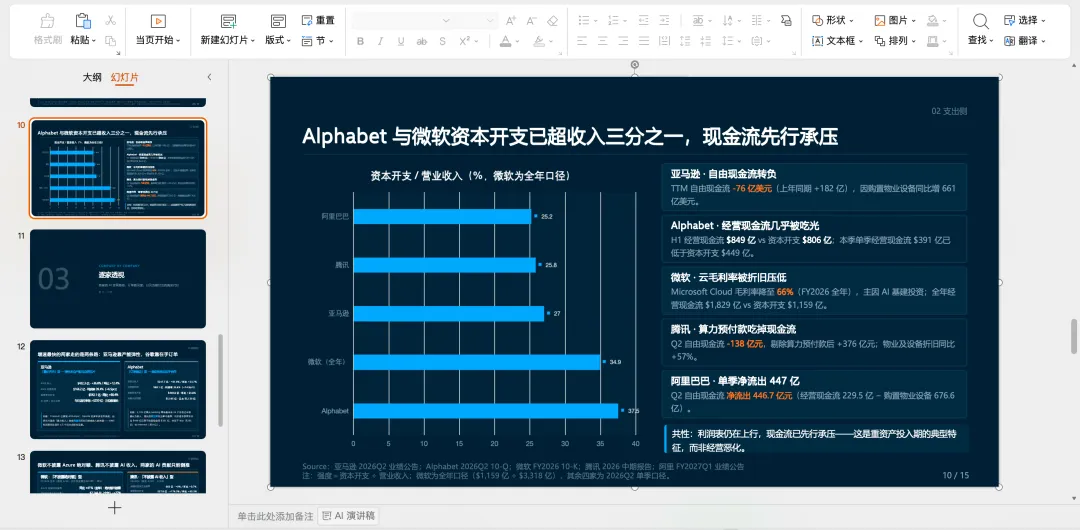
Task: Open the font name combo box
Action: click(402, 21)
